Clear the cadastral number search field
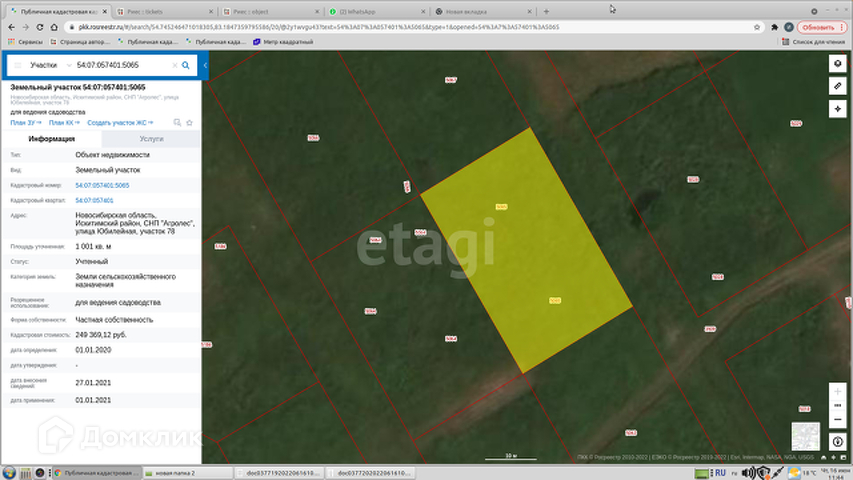Image resolution: width=853 pixels, height=480 pixels. [x=175, y=65]
